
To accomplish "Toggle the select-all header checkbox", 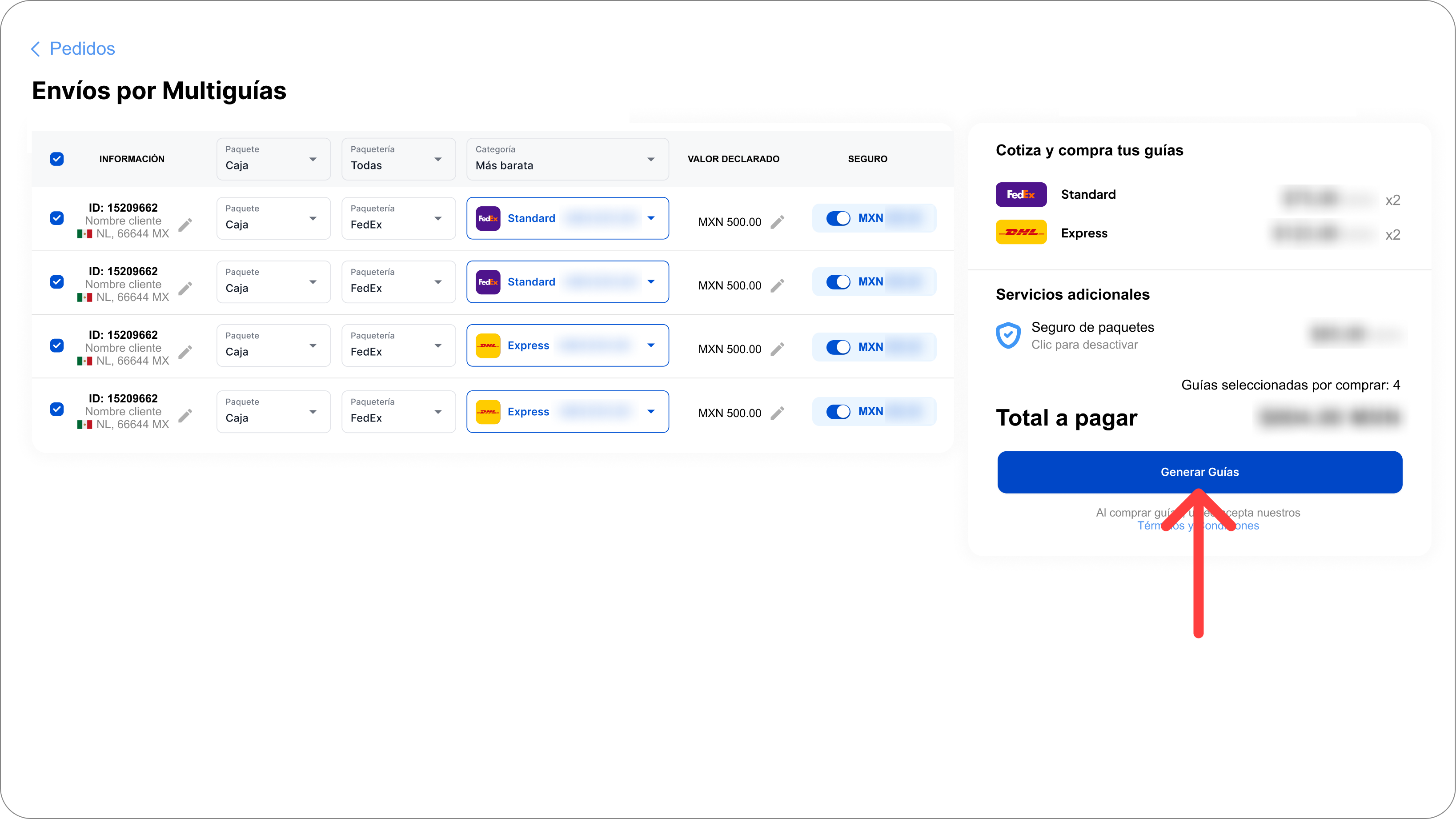I will pyautogui.click(x=56, y=159).
